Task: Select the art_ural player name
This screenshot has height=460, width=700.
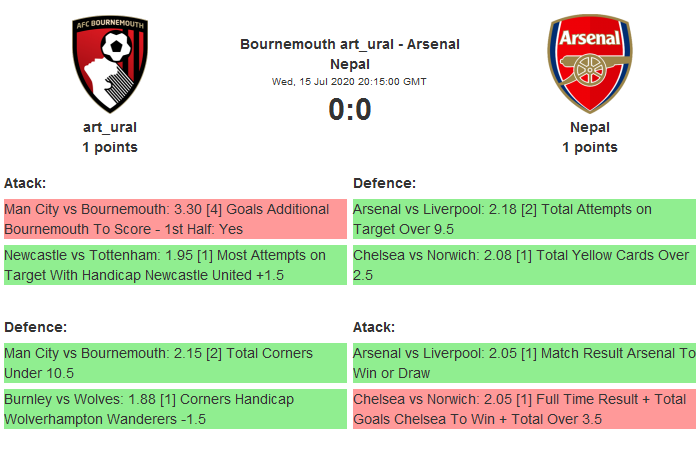Action: tap(110, 127)
